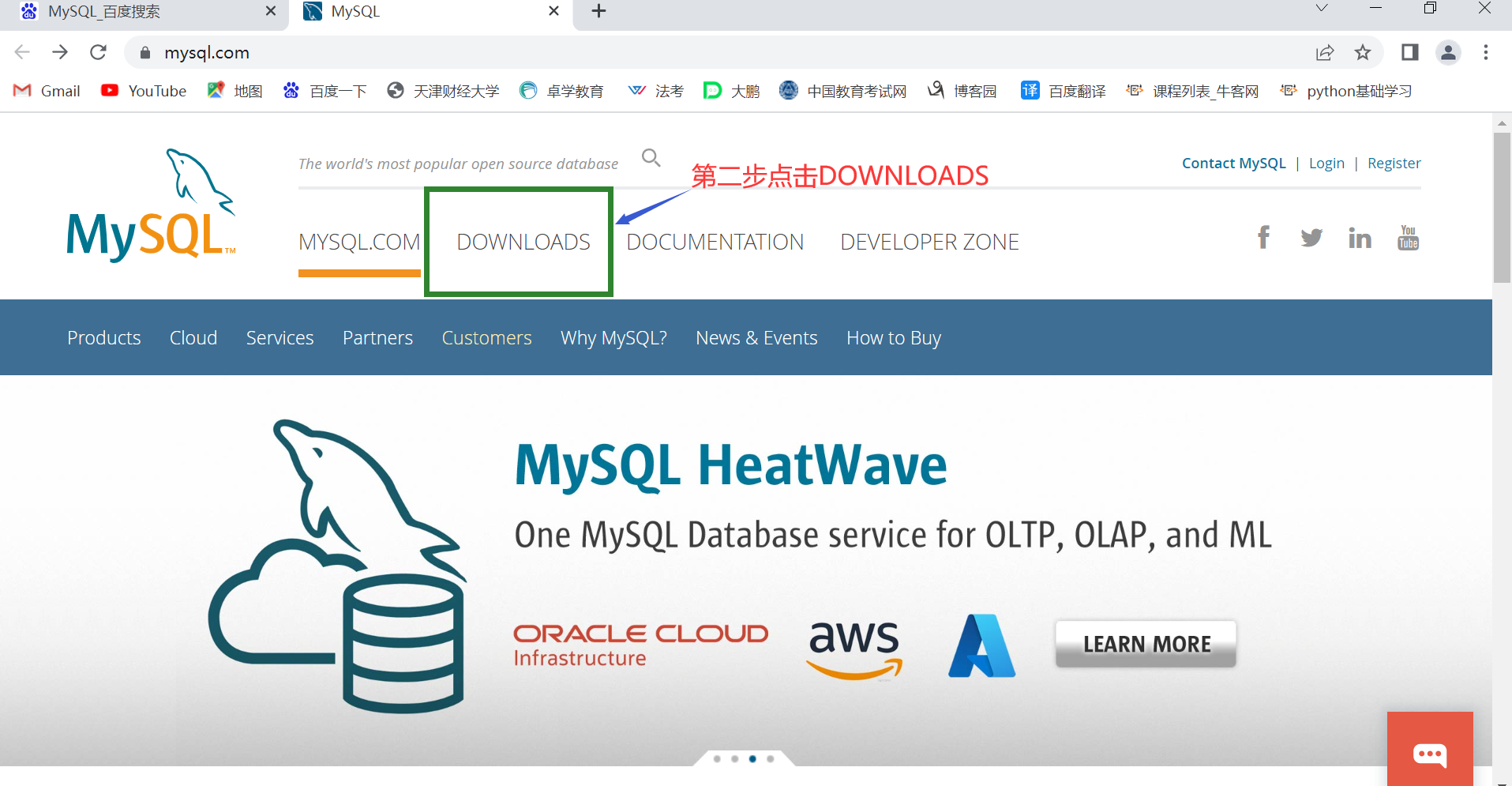1512x786 pixels.
Task: Open MySQL Facebook page icon
Action: coord(1263,237)
